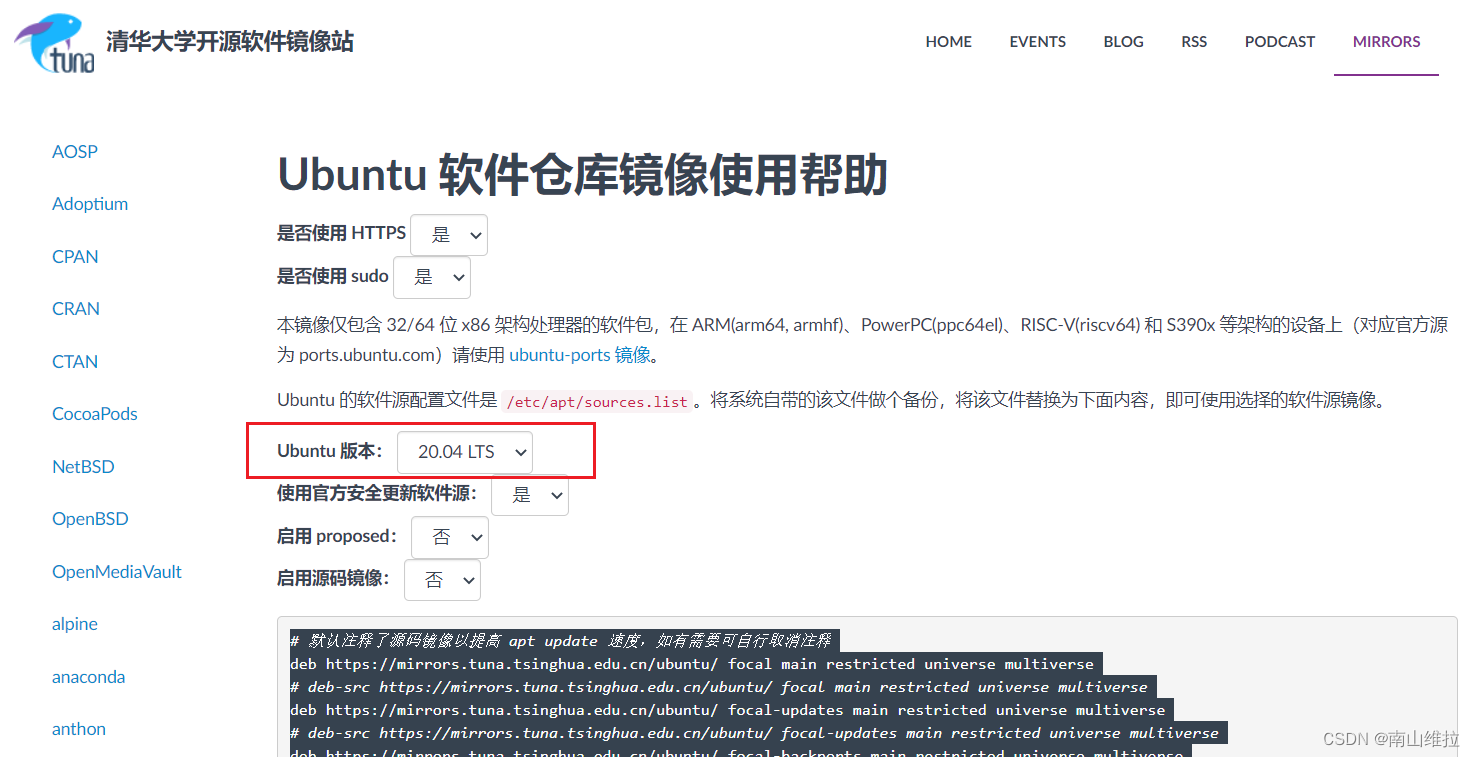Open the EVENTS nav item

(x=1037, y=42)
